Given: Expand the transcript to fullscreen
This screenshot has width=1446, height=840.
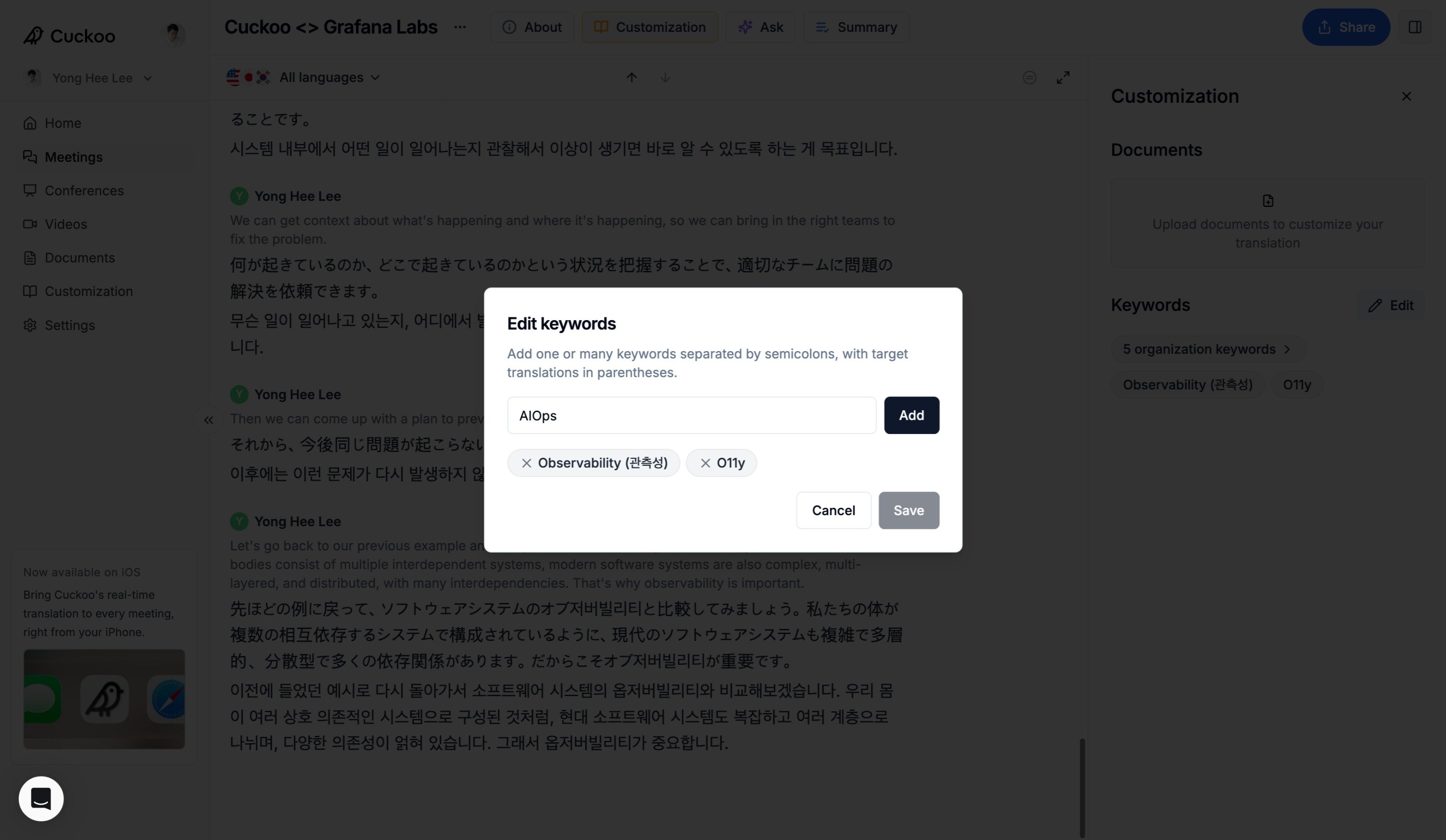Looking at the screenshot, I should (1063, 77).
